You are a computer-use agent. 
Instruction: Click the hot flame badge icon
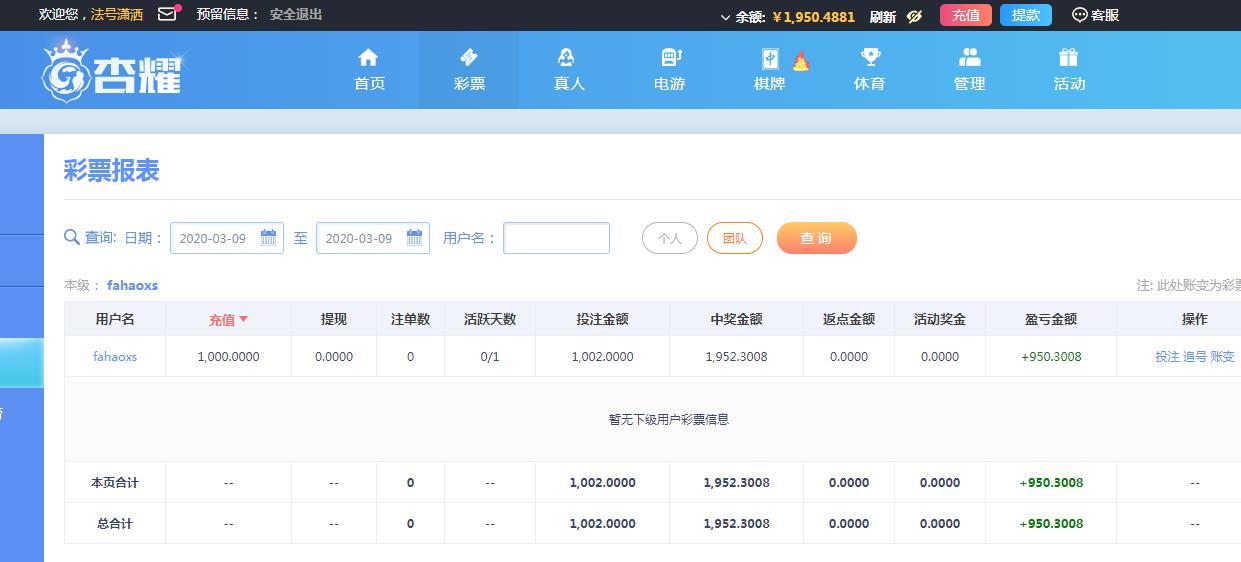801,62
